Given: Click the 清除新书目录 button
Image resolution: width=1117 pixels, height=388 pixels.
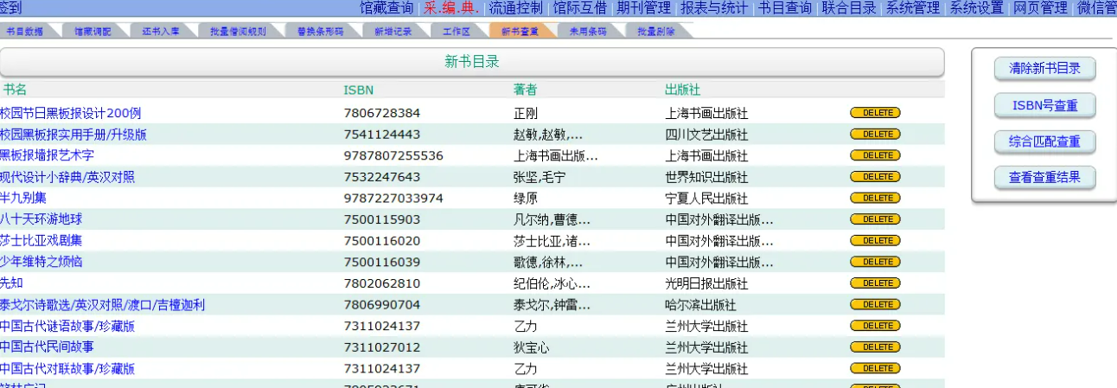Looking at the screenshot, I should pos(1045,68).
